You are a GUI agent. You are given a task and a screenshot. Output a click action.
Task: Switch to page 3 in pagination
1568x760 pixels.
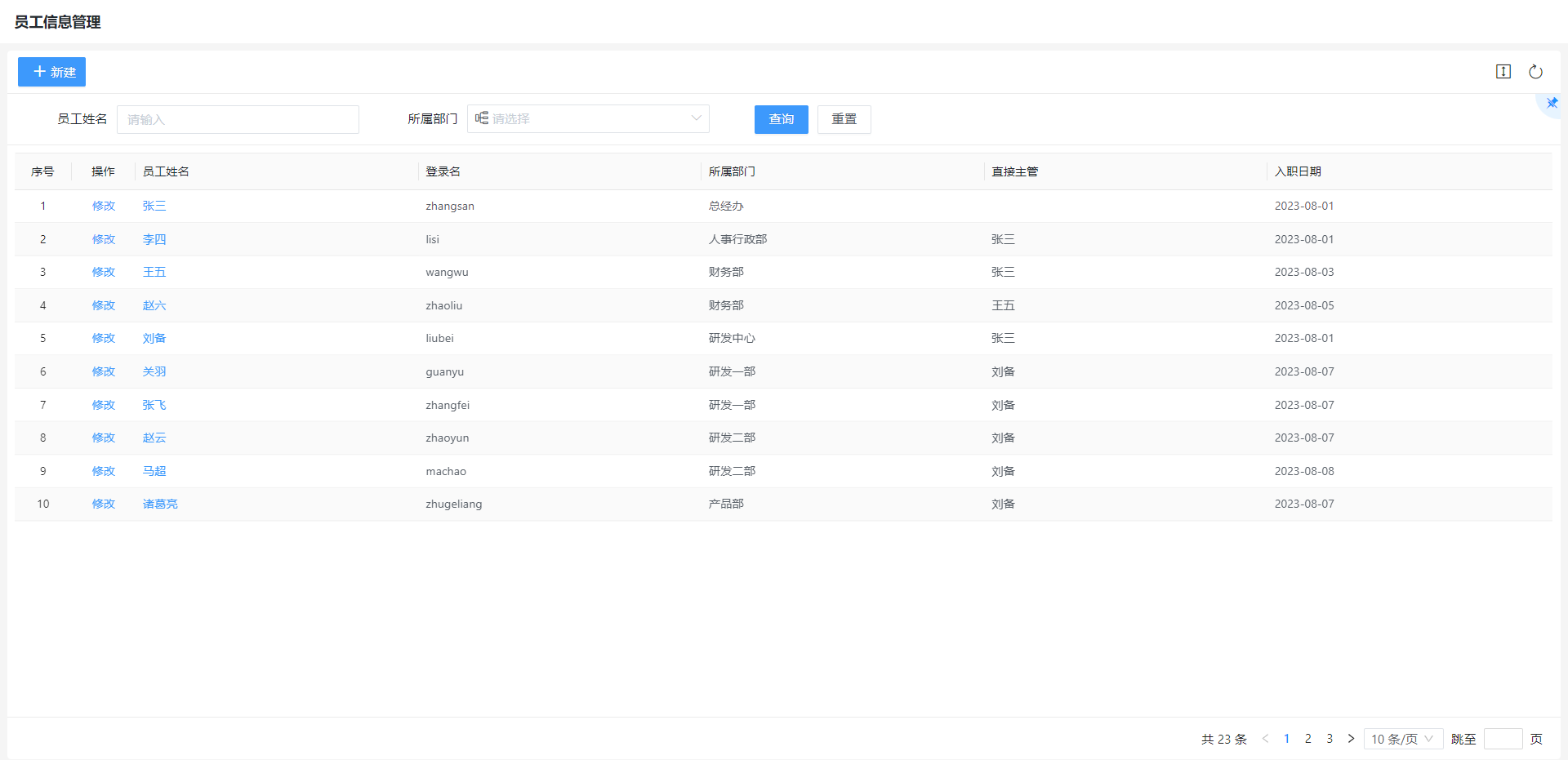[x=1330, y=739]
